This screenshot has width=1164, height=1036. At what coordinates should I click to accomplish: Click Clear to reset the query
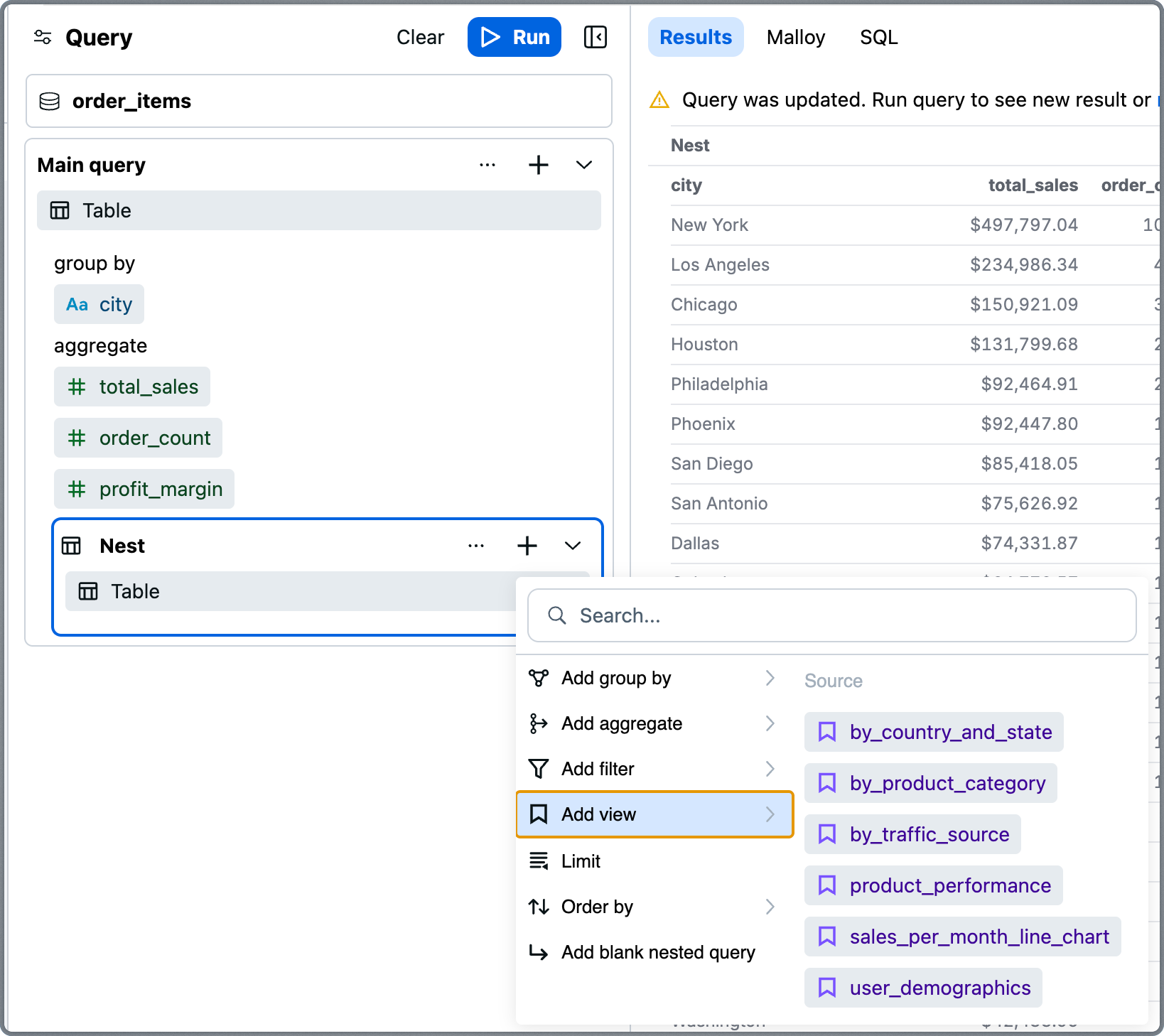pos(420,37)
